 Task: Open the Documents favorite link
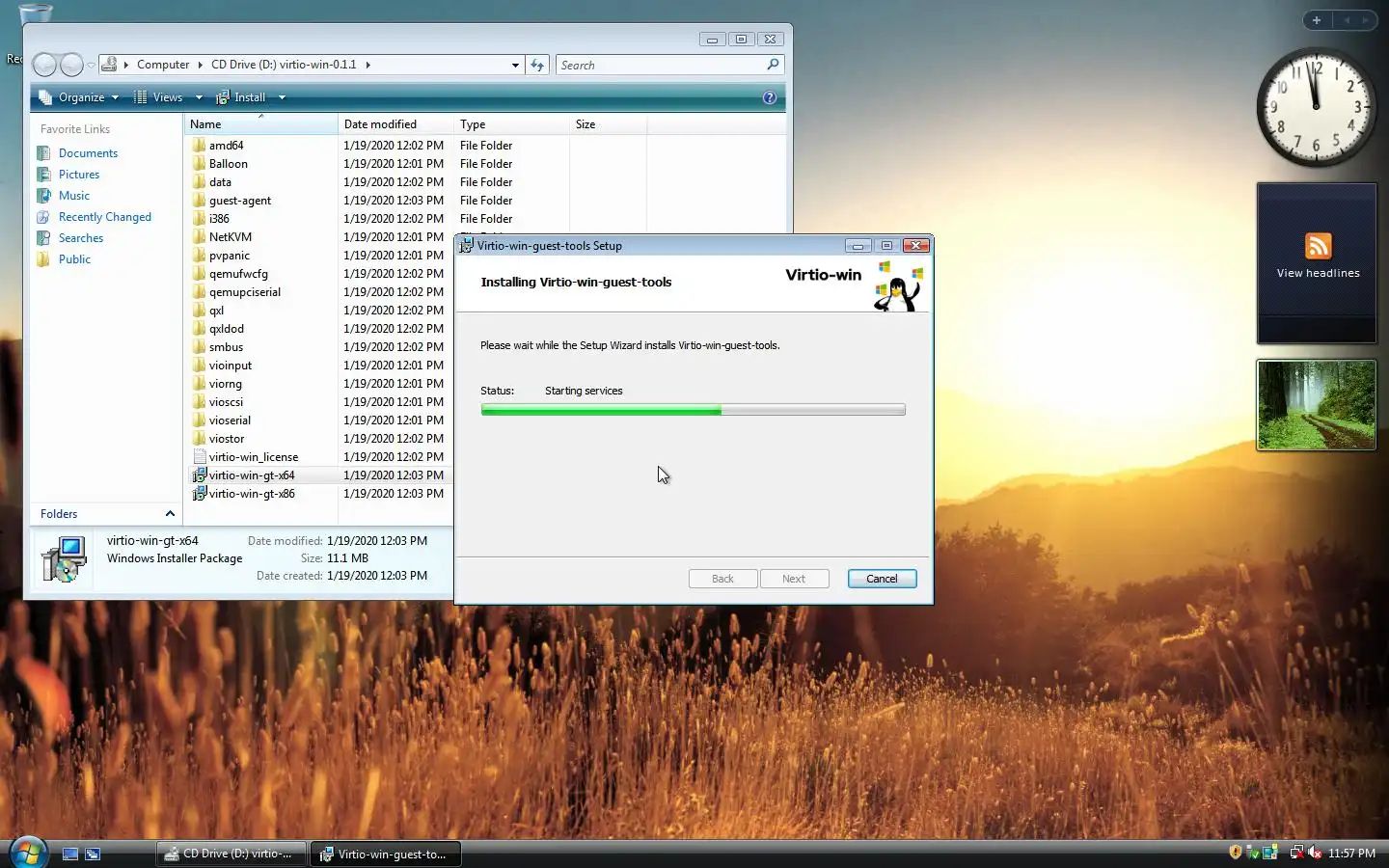tap(88, 153)
